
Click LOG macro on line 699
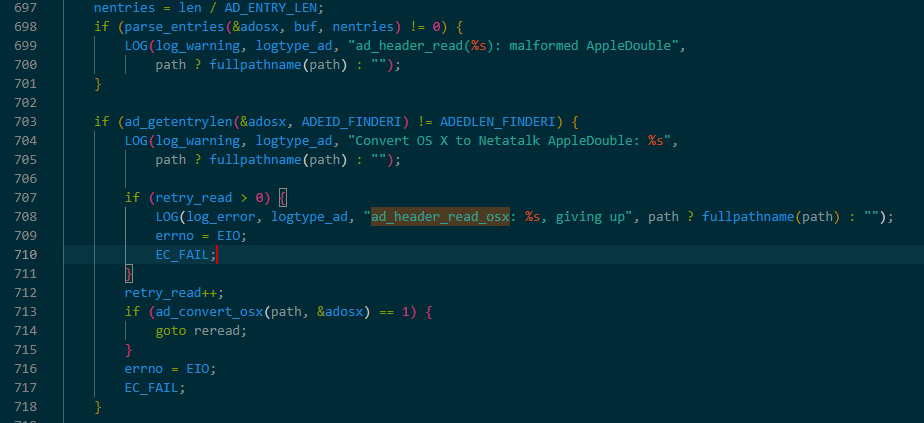coord(136,46)
